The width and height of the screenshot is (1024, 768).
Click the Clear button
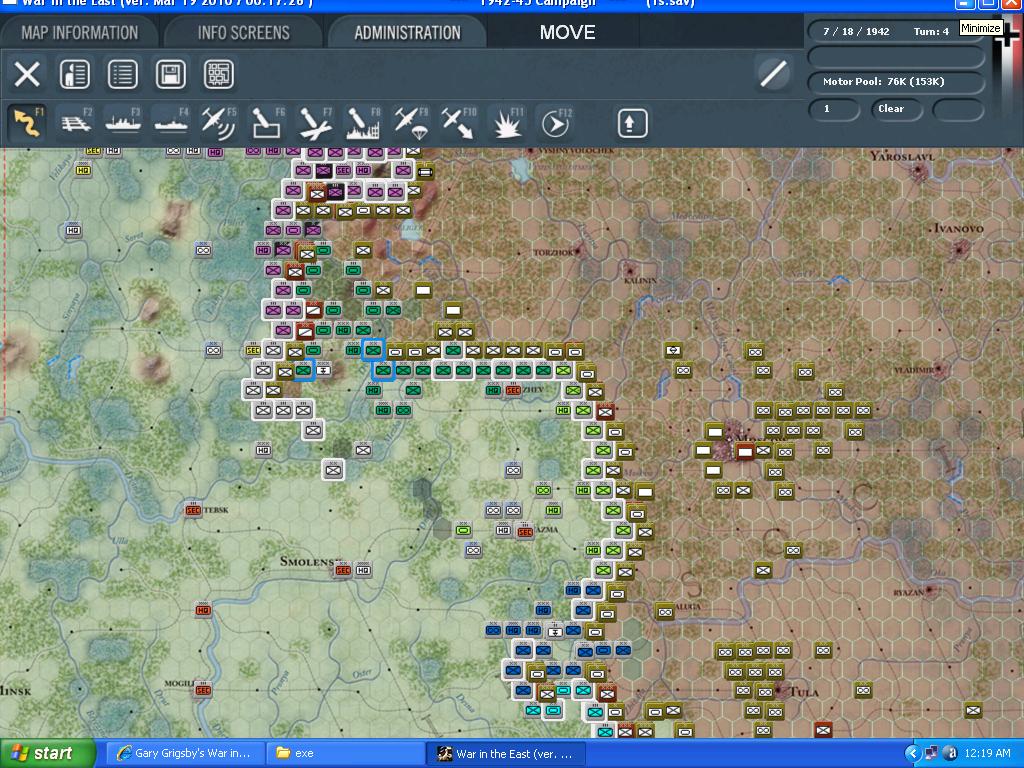coord(897,109)
